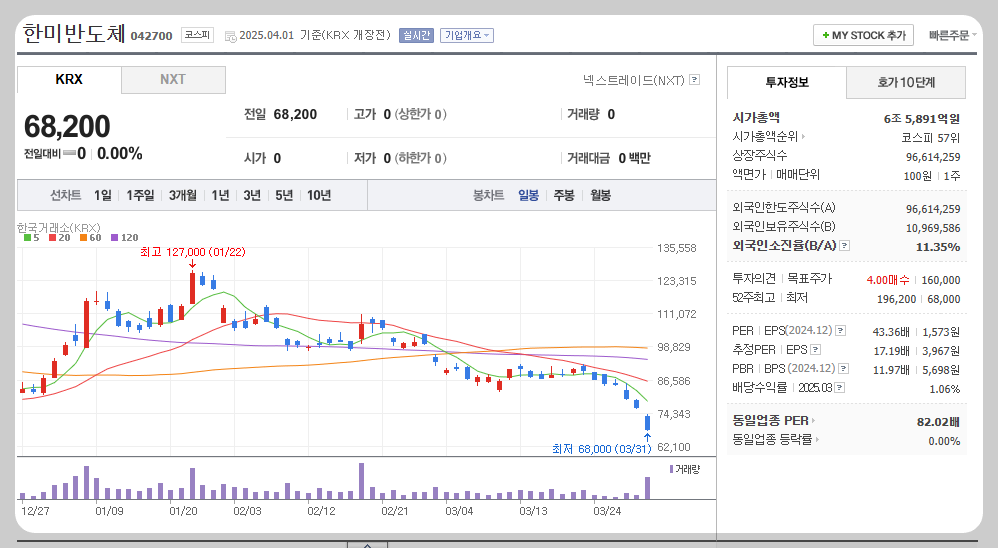Click the orange 60-day moving average swatch

point(83,237)
